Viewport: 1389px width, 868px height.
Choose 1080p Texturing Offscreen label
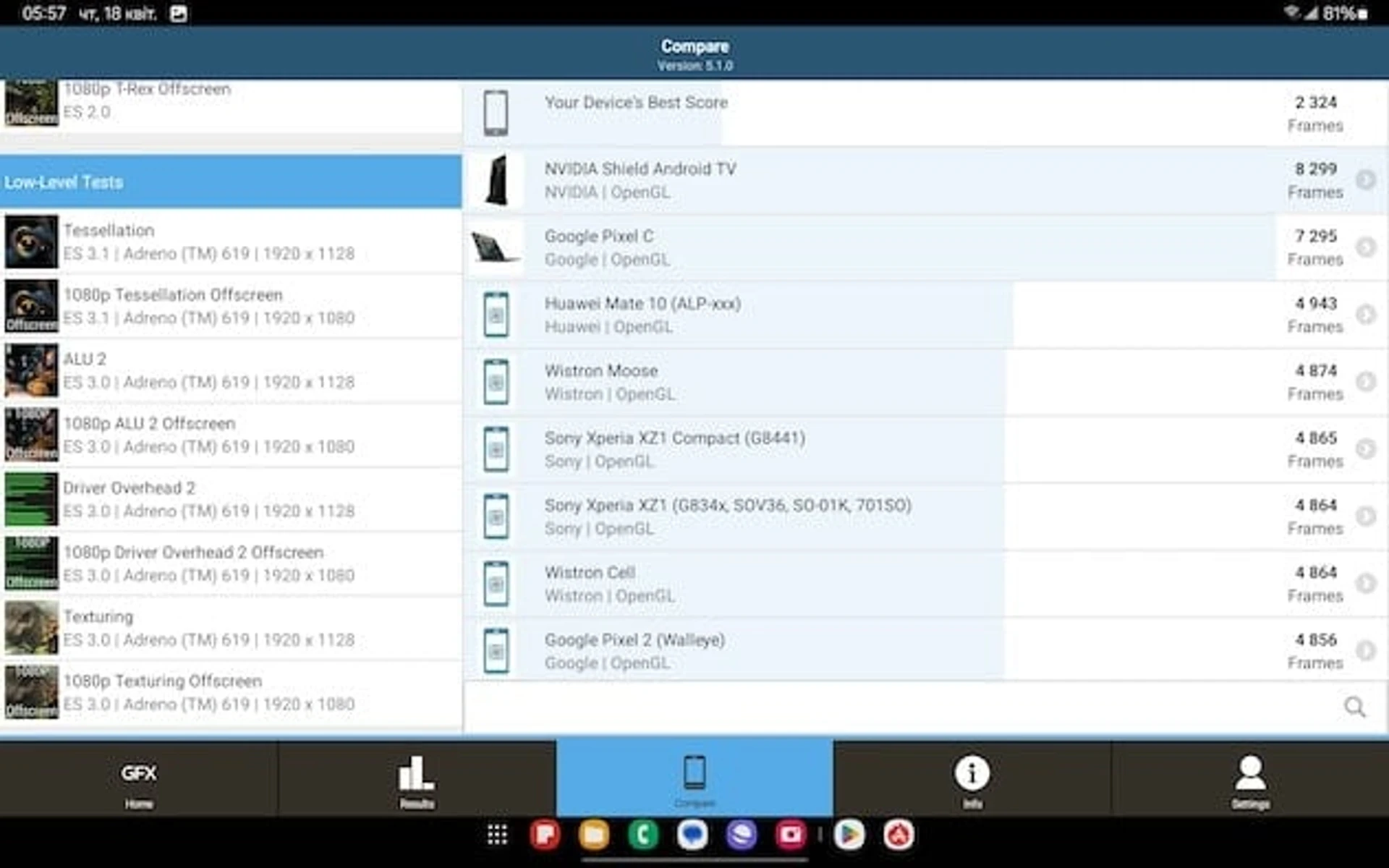163,681
